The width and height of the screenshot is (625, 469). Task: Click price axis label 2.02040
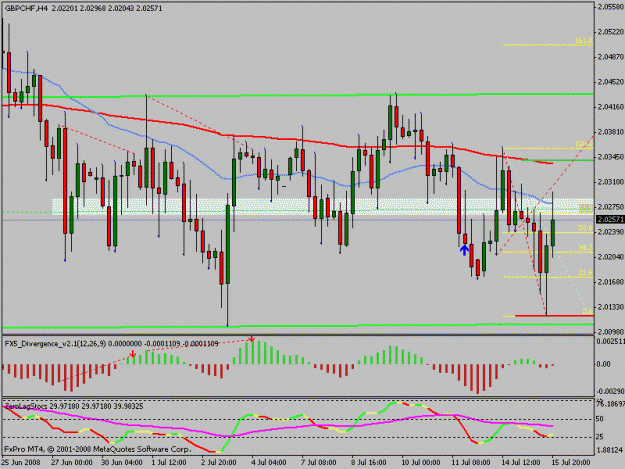point(611,257)
